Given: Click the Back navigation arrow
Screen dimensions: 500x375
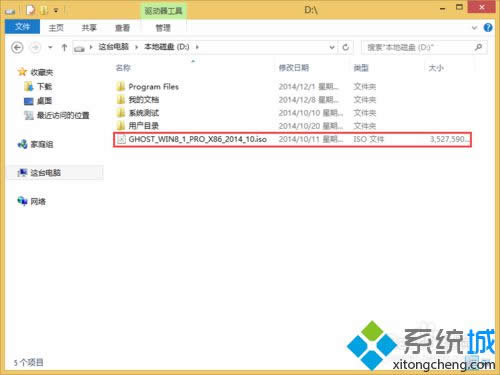Looking at the screenshot, I should (17, 47).
